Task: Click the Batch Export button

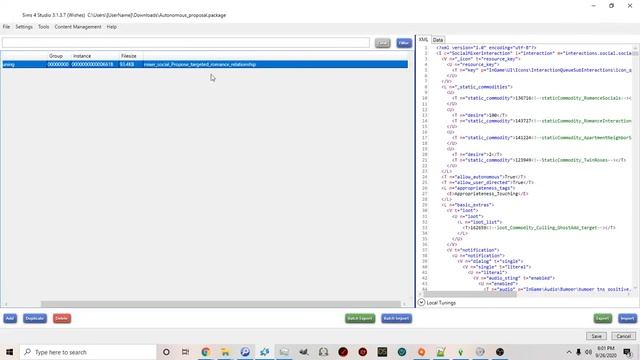Action: click(x=360, y=318)
